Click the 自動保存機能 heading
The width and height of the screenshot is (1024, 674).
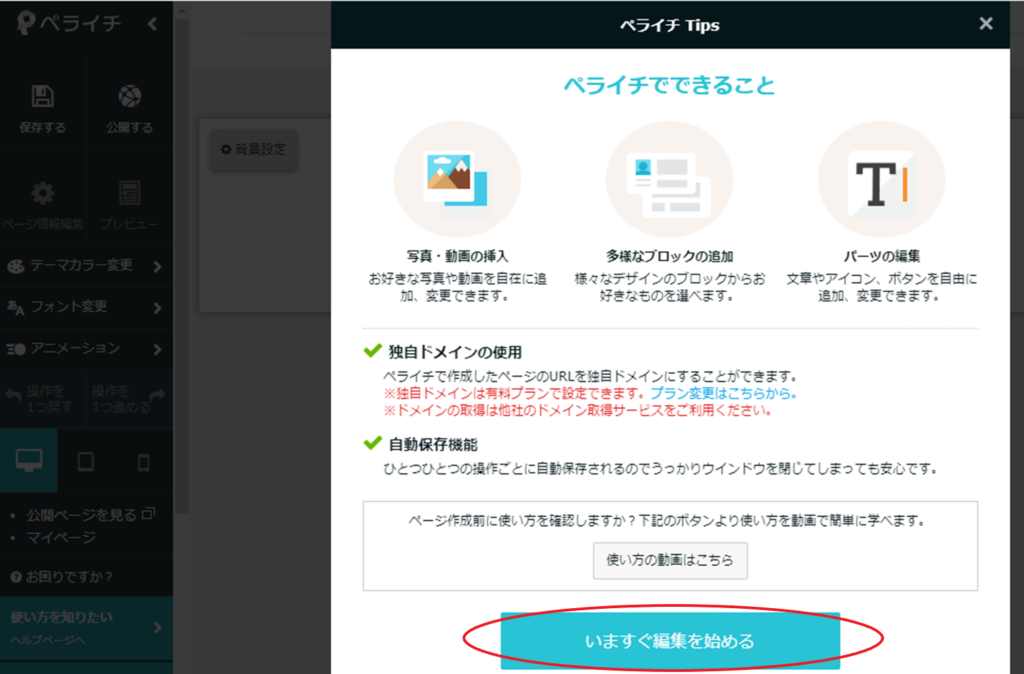[433, 445]
